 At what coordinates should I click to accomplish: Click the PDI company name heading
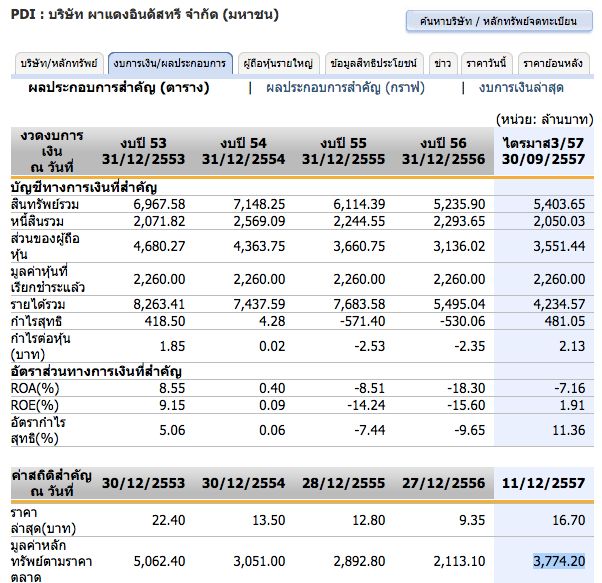coord(145,15)
